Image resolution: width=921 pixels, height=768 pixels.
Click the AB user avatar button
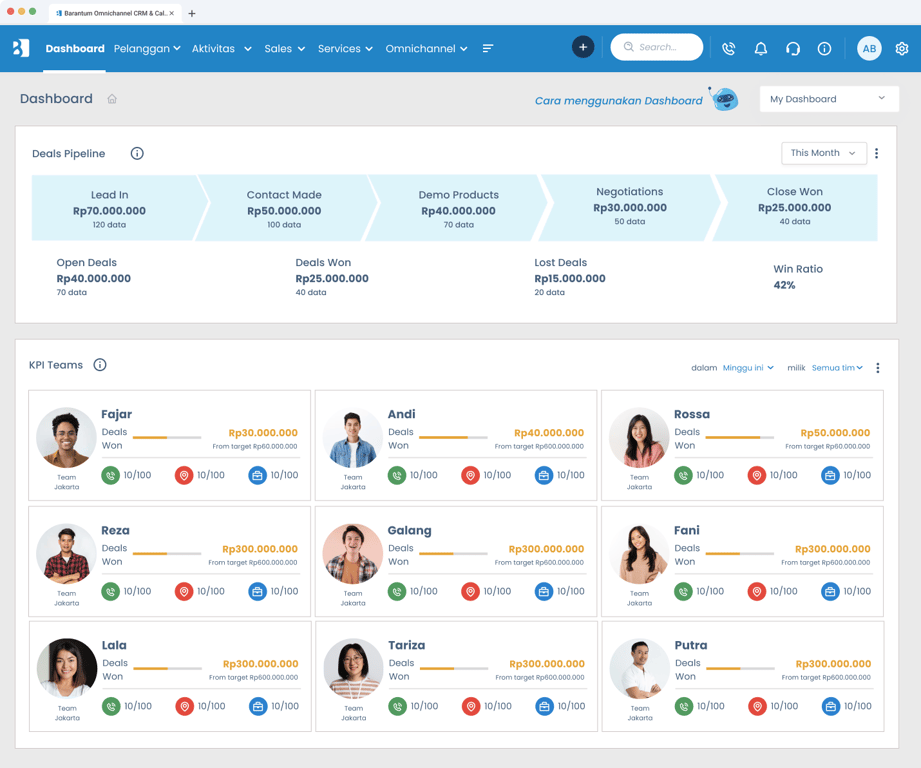(869, 49)
